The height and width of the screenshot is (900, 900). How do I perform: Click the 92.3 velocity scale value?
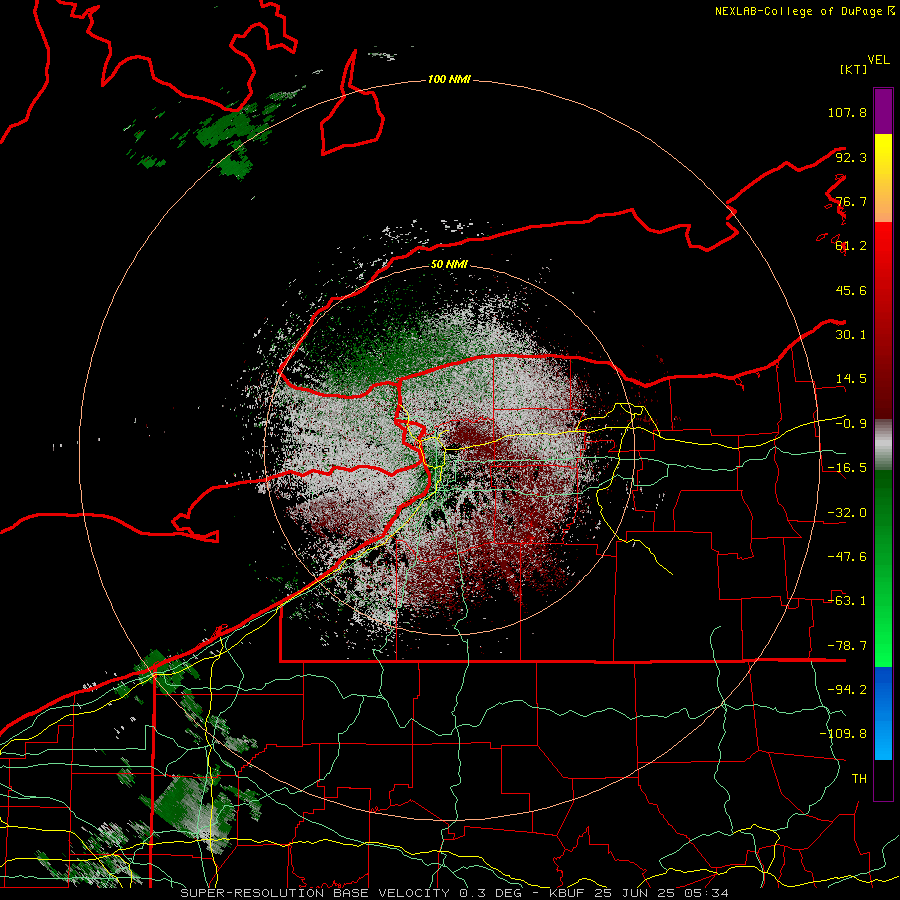[x=851, y=157]
